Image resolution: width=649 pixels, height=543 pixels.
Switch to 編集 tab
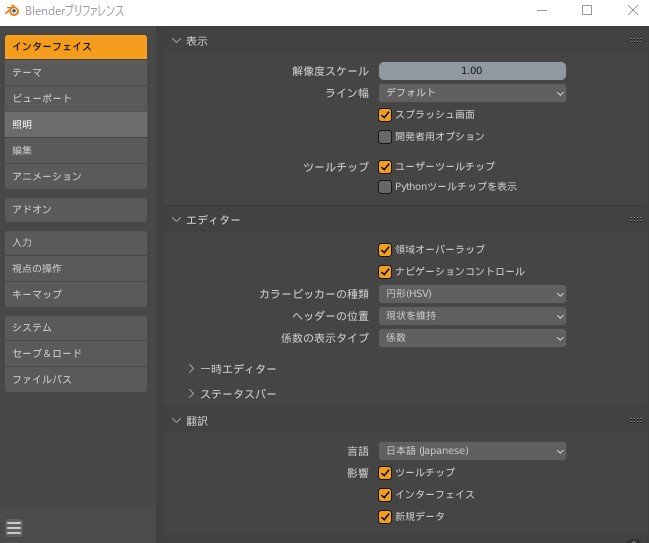point(76,151)
